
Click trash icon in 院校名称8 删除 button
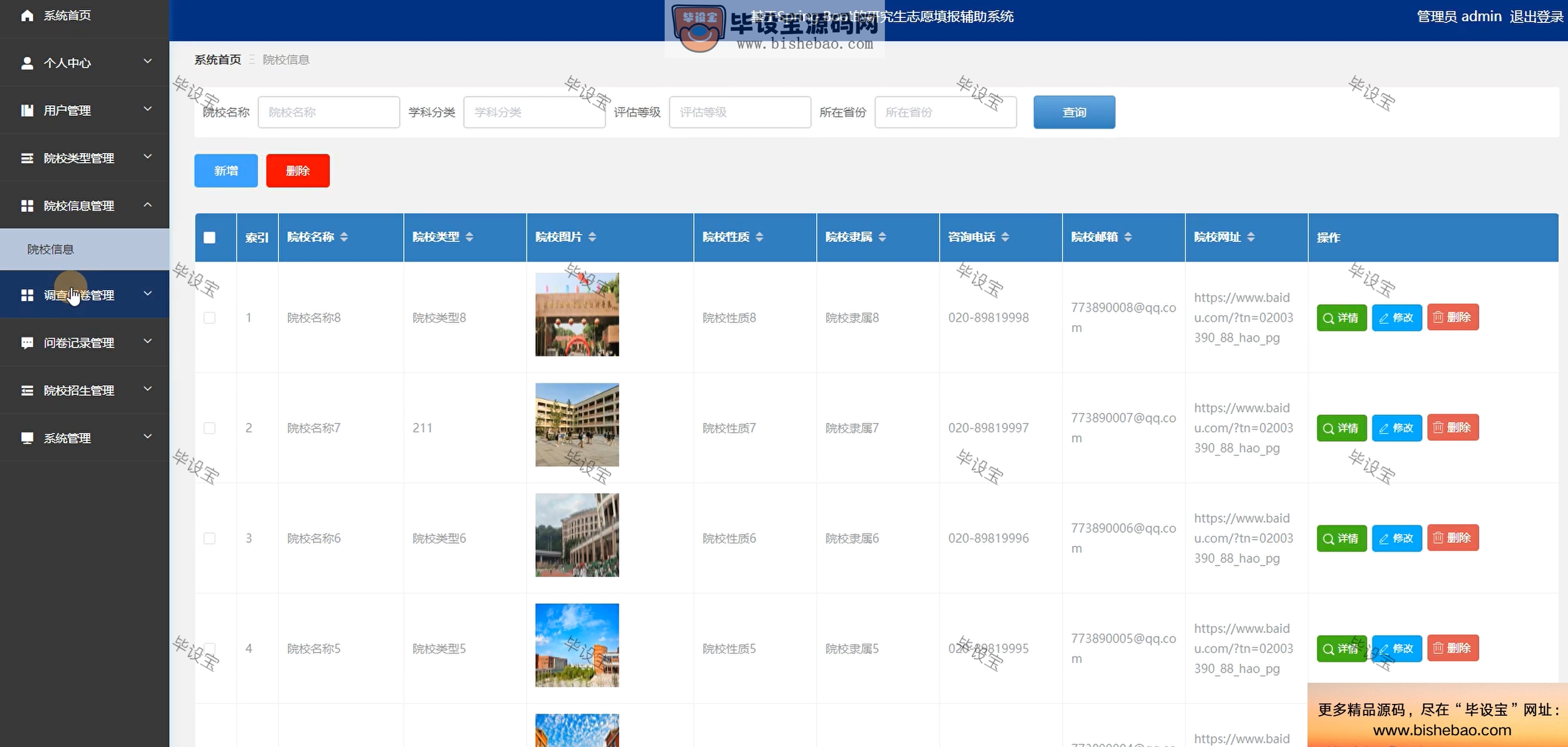tap(1438, 317)
